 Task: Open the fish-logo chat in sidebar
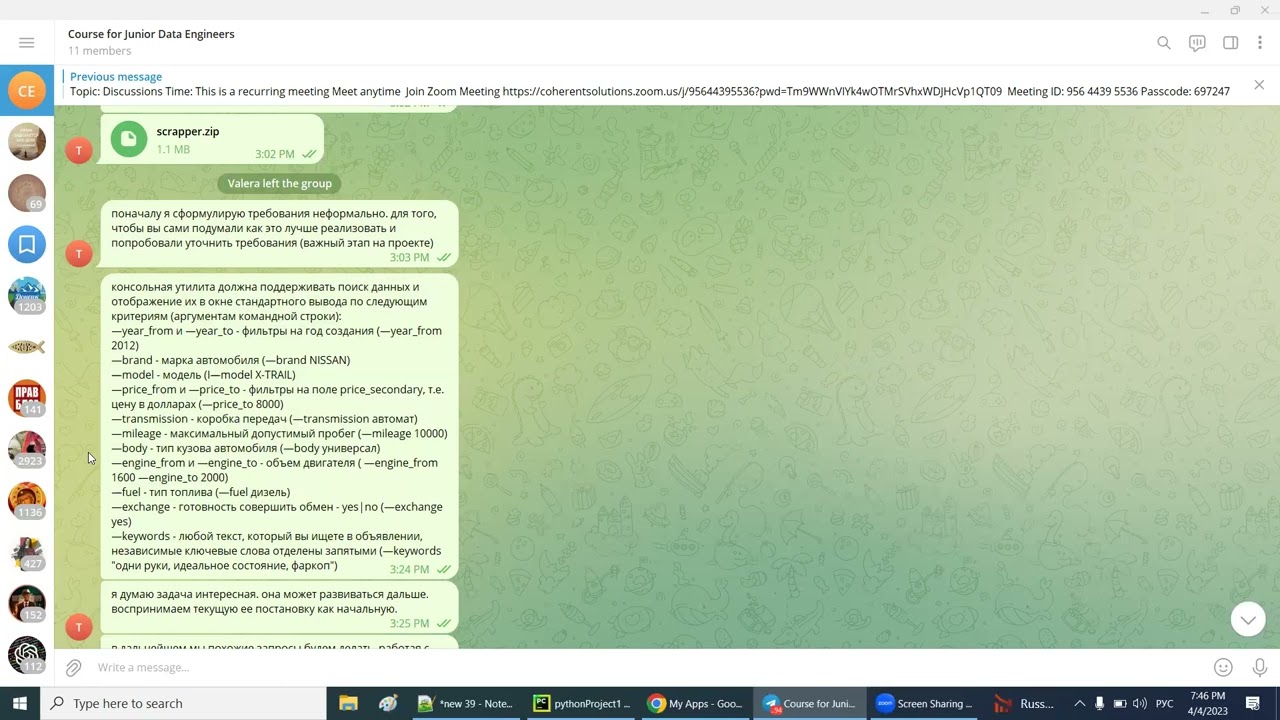point(27,347)
